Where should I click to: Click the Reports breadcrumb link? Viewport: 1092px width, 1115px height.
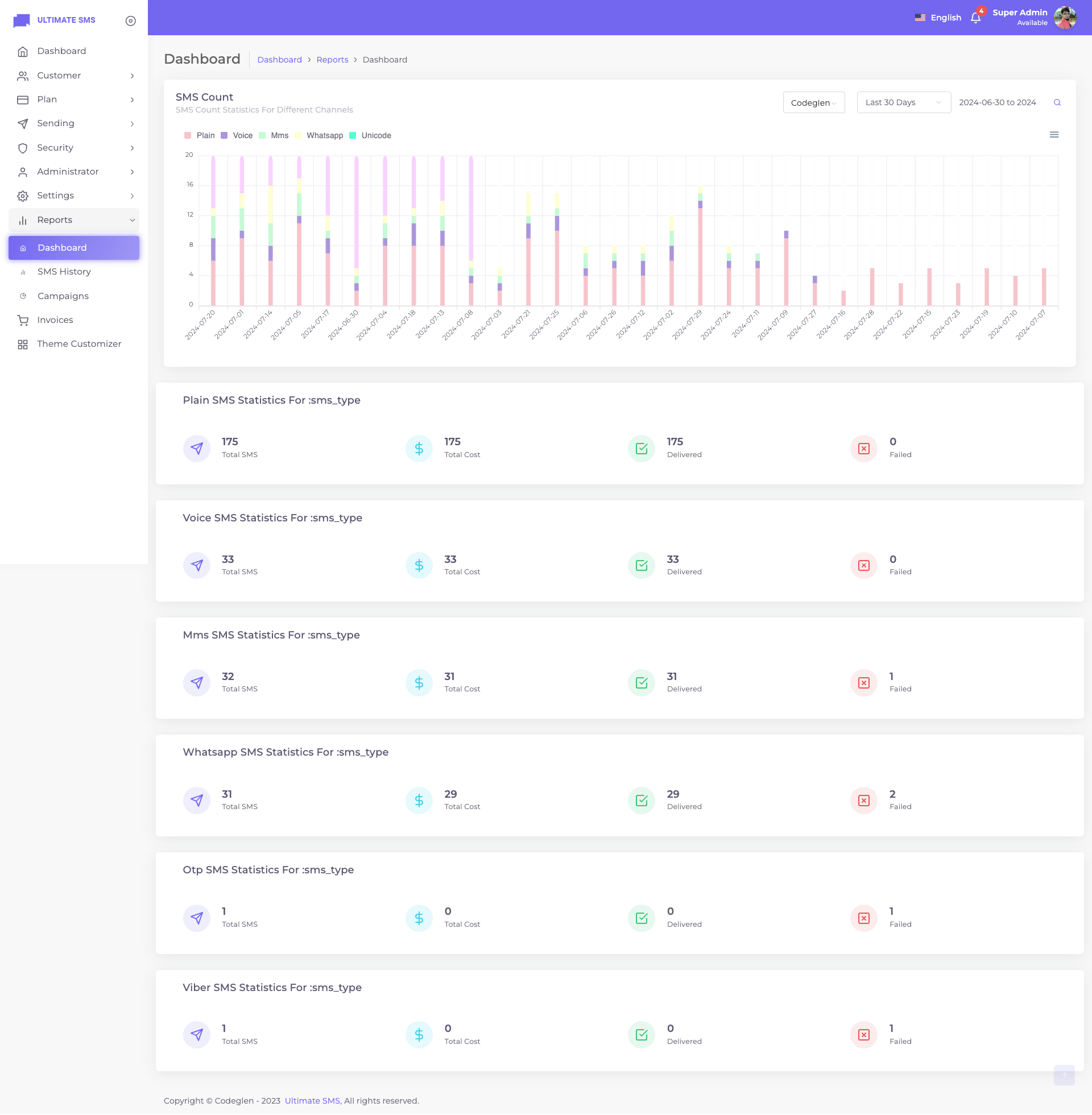pyautogui.click(x=332, y=60)
